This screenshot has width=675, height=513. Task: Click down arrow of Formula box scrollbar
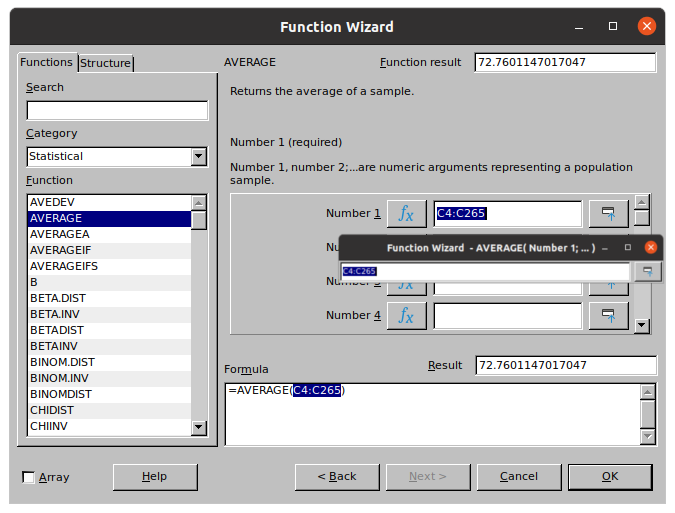pyautogui.click(x=648, y=437)
